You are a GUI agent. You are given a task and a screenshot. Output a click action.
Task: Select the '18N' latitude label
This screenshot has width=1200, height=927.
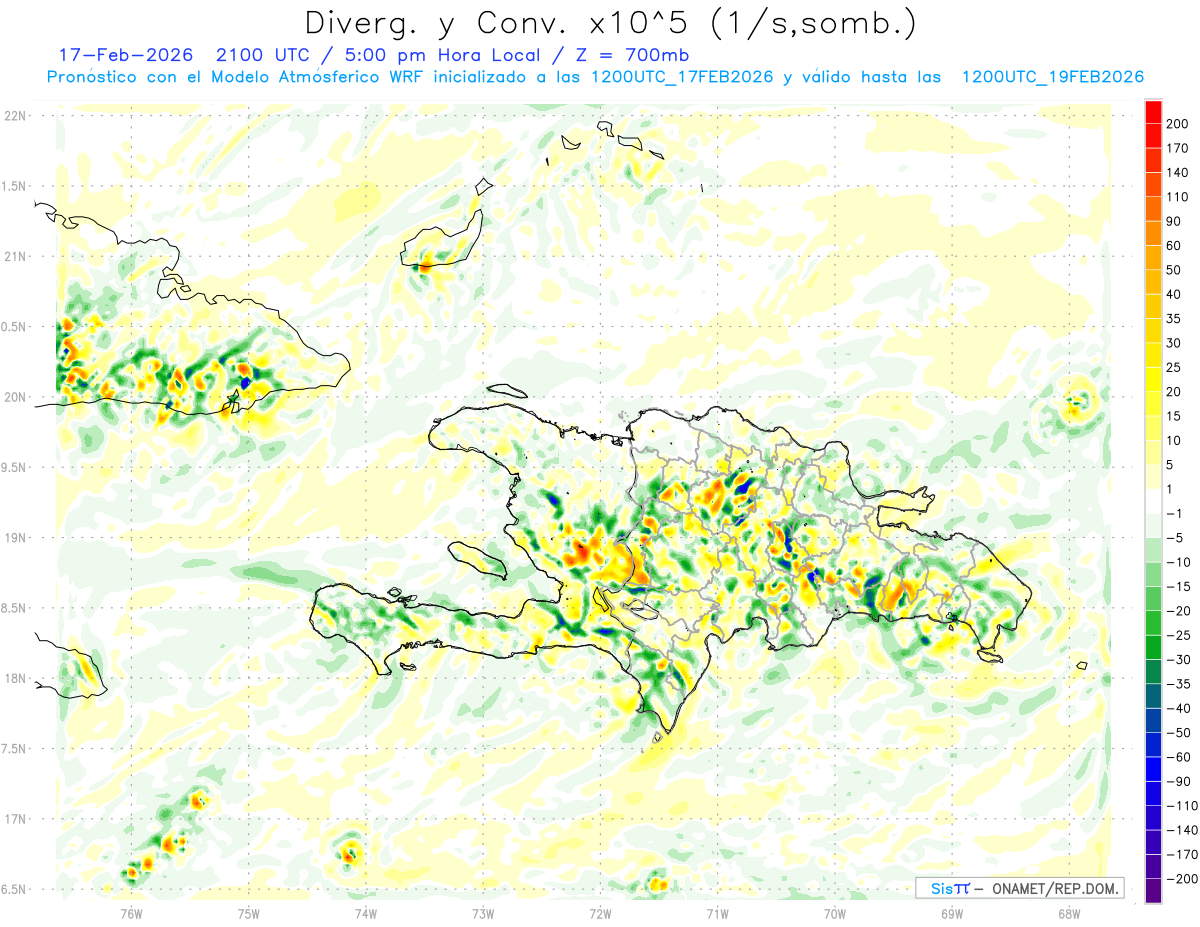pyautogui.click(x=15, y=679)
